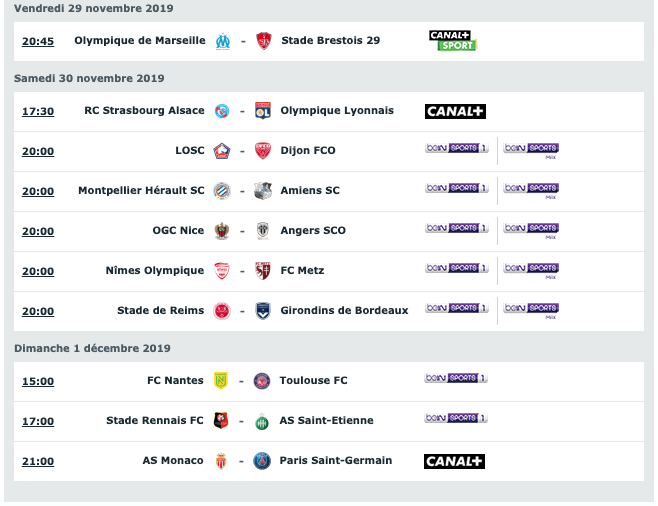Image resolution: width=658 pixels, height=506 pixels.
Task: Click the Girondins de Bordeaux crest
Action: click(x=263, y=311)
